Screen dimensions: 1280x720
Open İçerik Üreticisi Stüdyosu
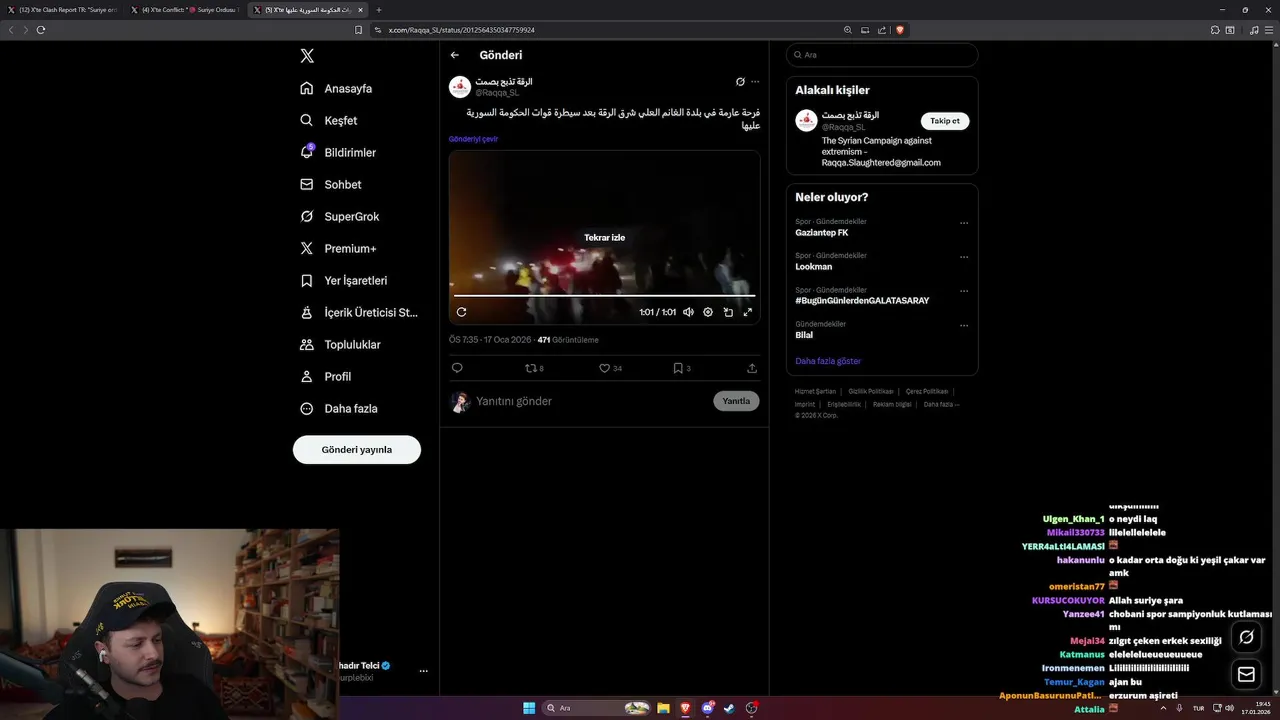click(359, 312)
